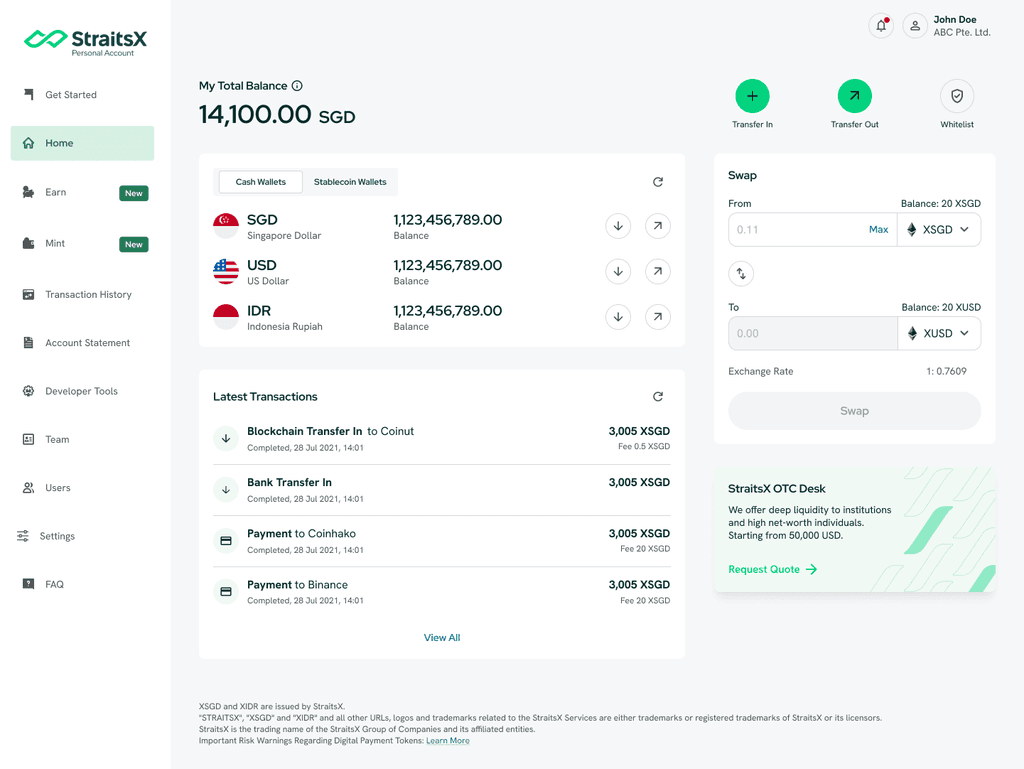Transfer out from the USD wallet
Viewport: 1024px width, 769px height.
tap(658, 272)
